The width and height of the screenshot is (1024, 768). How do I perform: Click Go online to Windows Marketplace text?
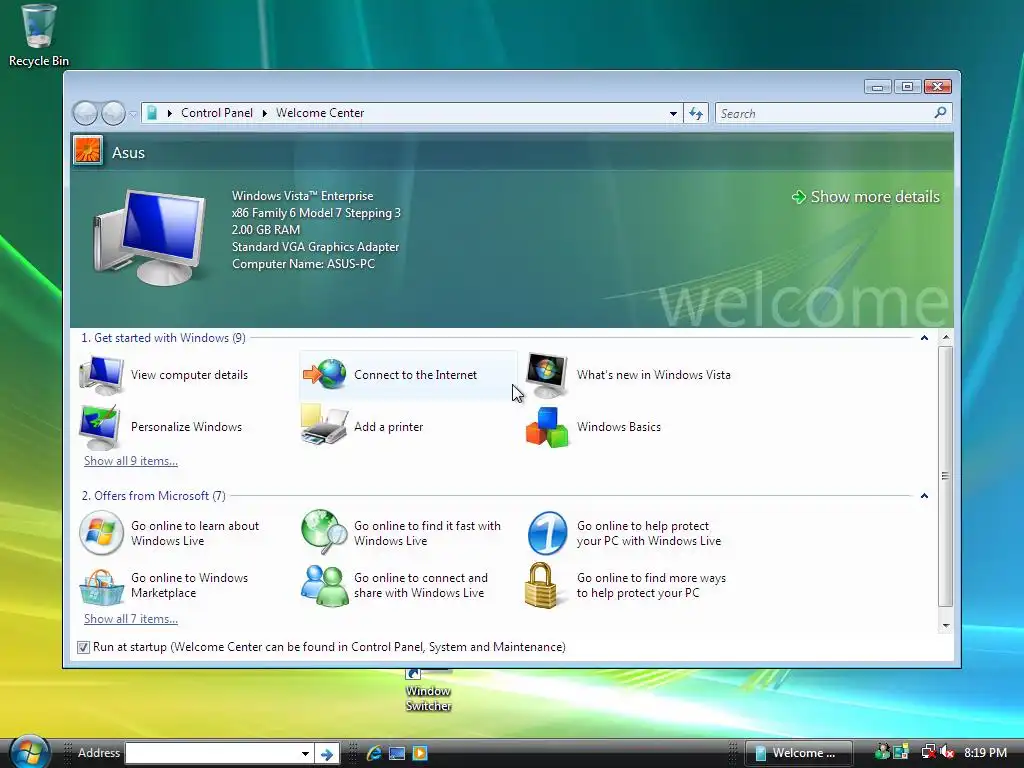click(189, 585)
